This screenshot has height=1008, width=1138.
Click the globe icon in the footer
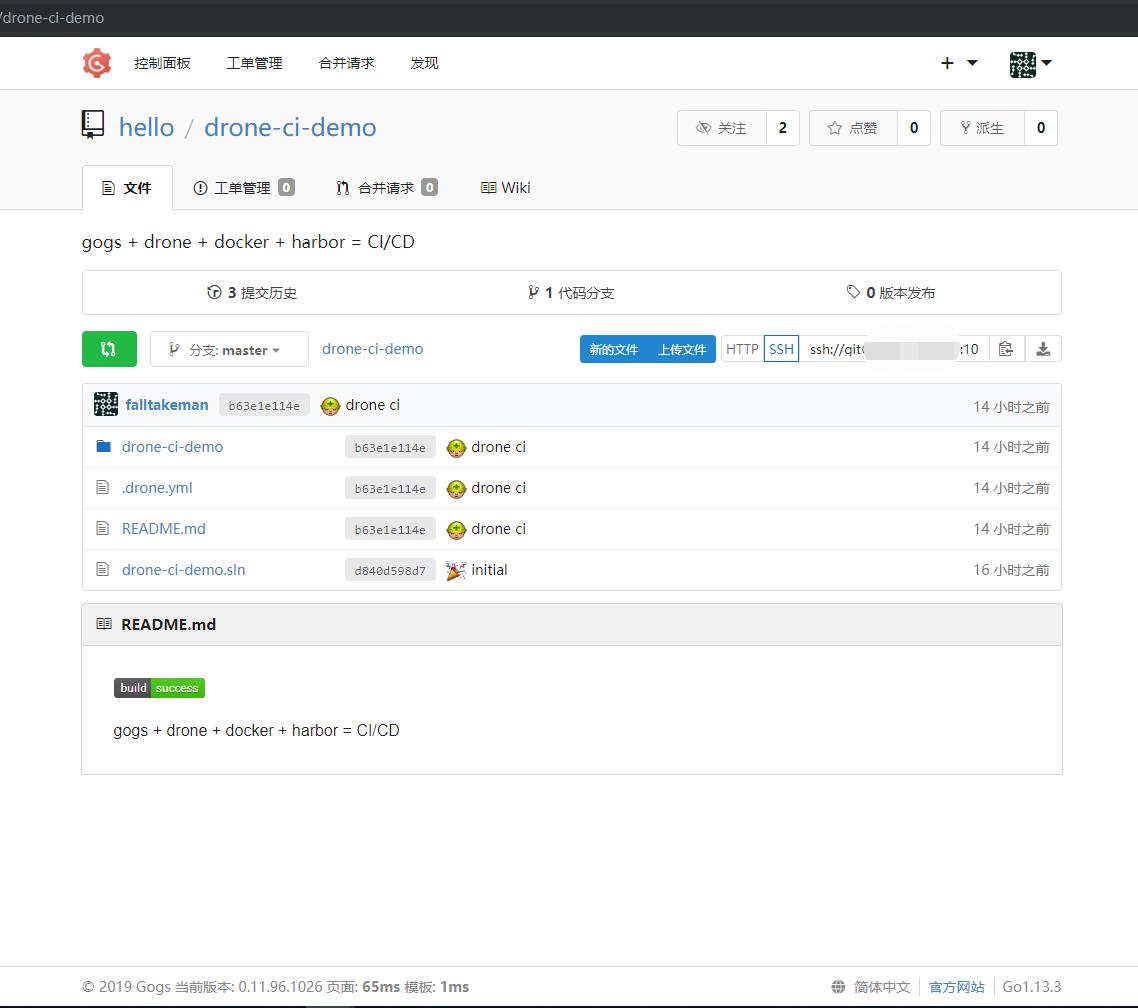pyautogui.click(x=838, y=987)
